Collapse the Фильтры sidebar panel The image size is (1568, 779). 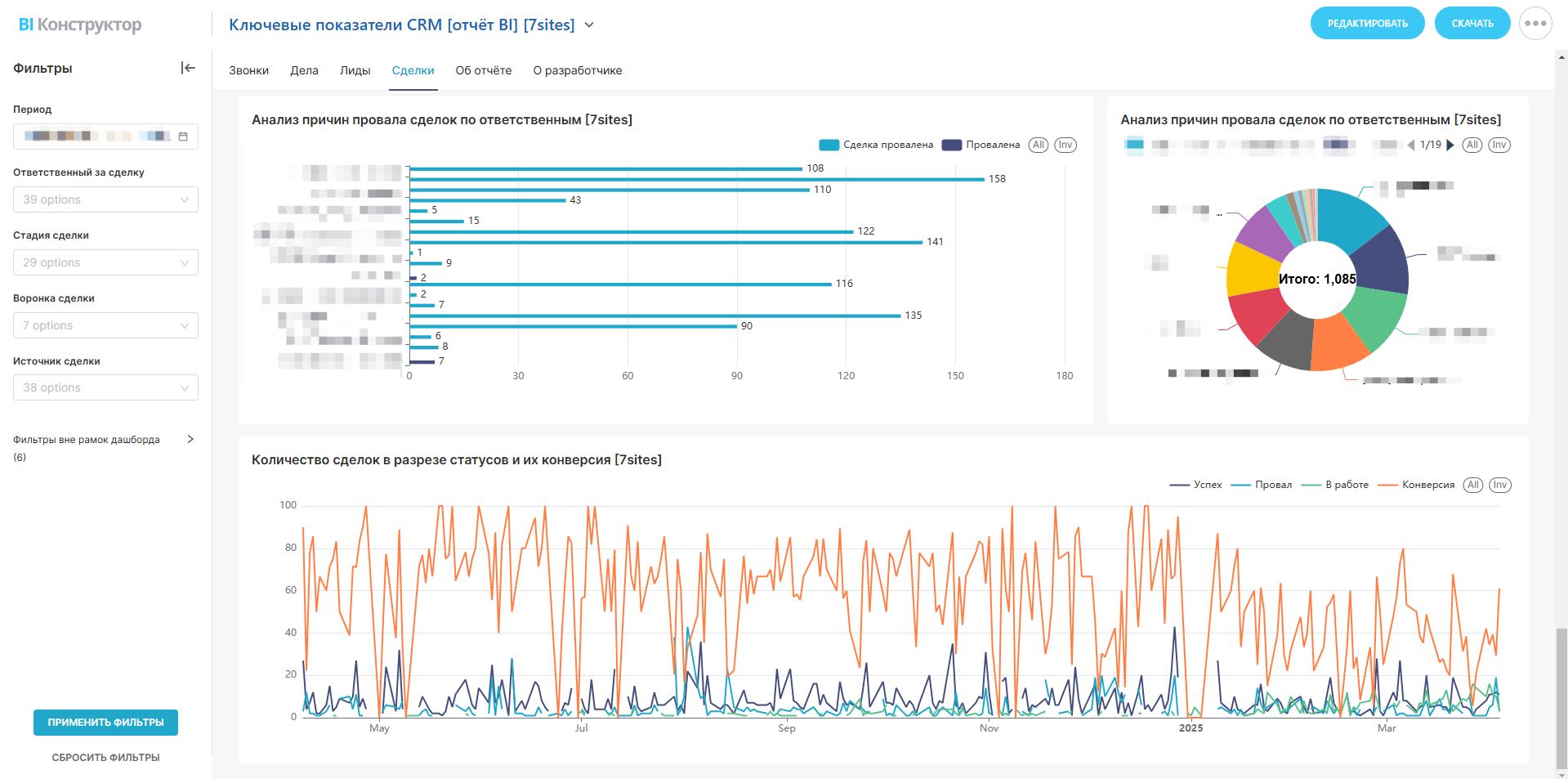[x=188, y=68]
